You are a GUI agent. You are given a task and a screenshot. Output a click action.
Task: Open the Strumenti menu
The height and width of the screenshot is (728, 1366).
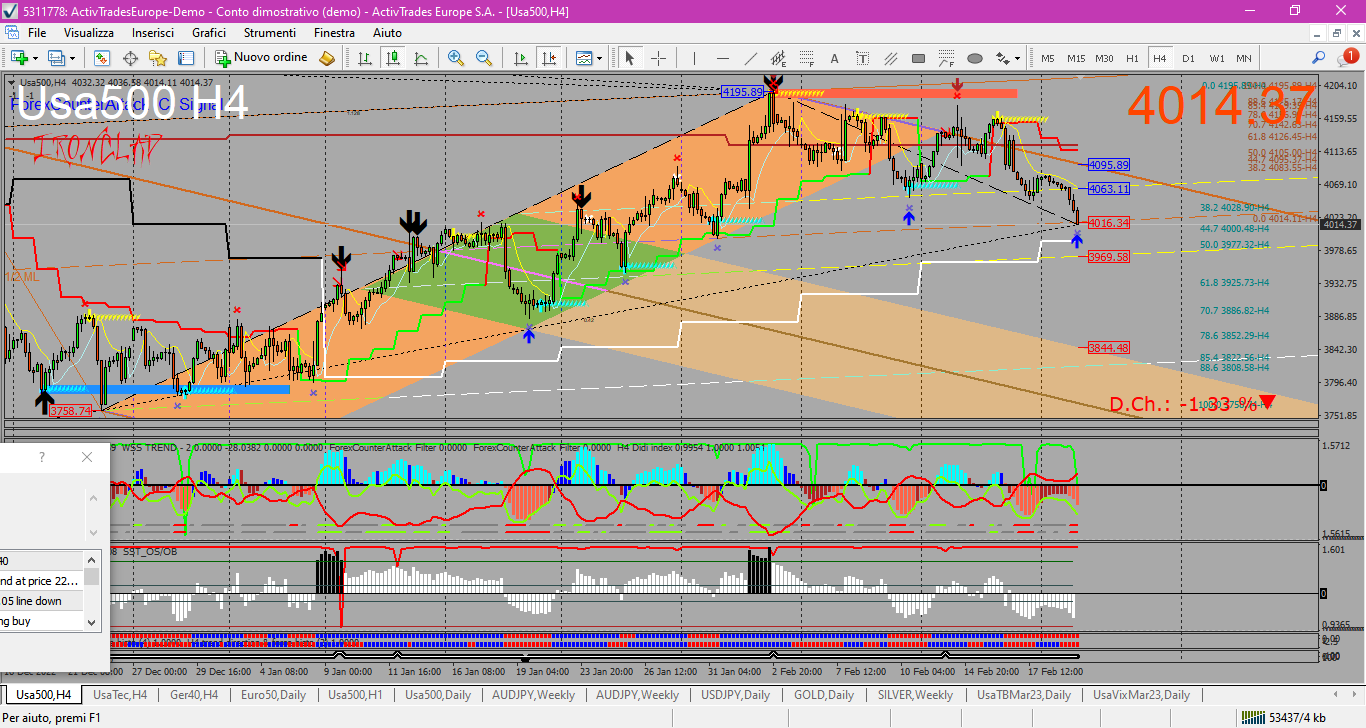270,32
